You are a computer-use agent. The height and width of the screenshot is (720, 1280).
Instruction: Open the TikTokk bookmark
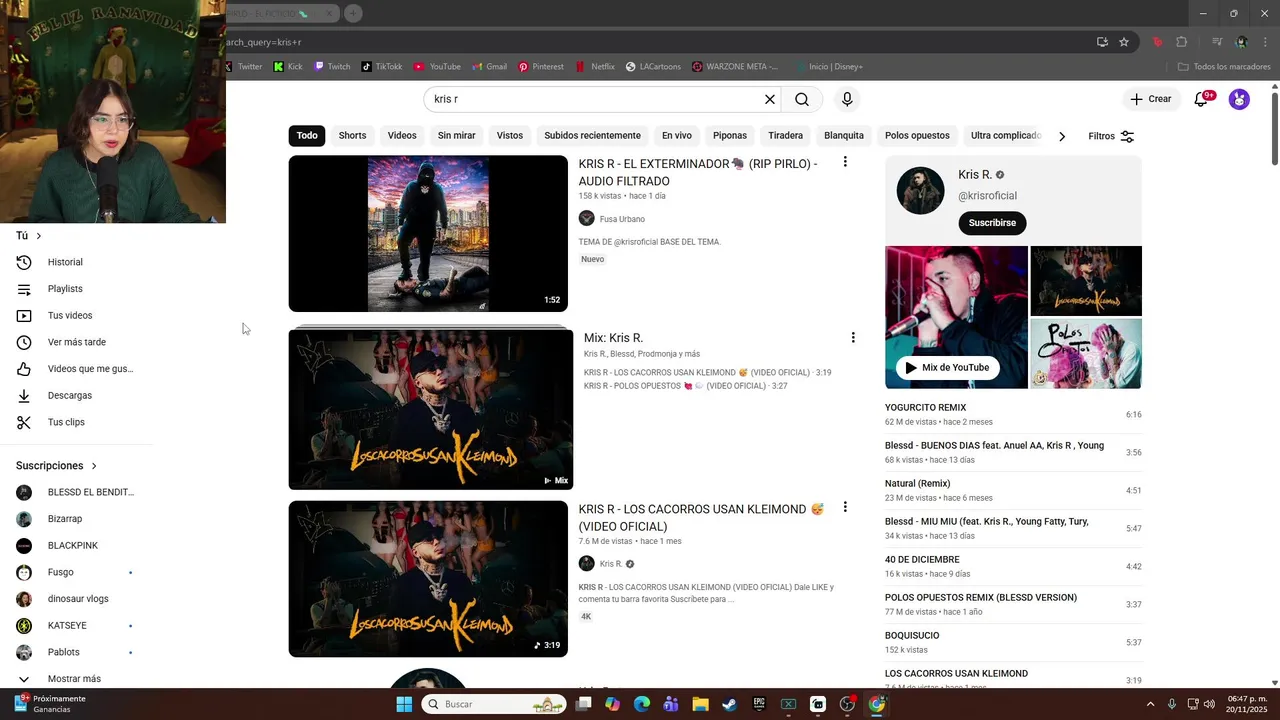(382, 67)
